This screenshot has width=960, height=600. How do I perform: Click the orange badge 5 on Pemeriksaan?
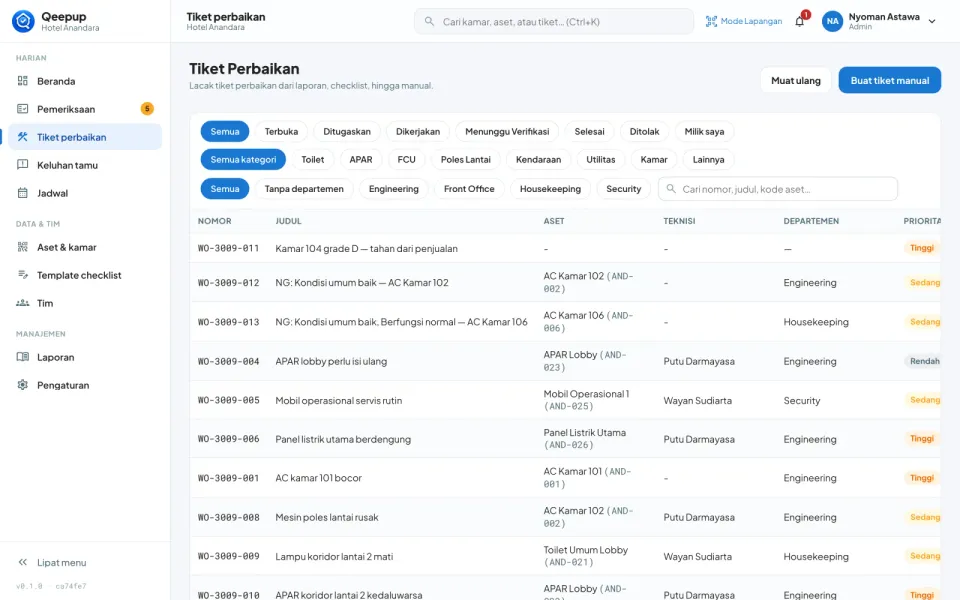(x=147, y=109)
